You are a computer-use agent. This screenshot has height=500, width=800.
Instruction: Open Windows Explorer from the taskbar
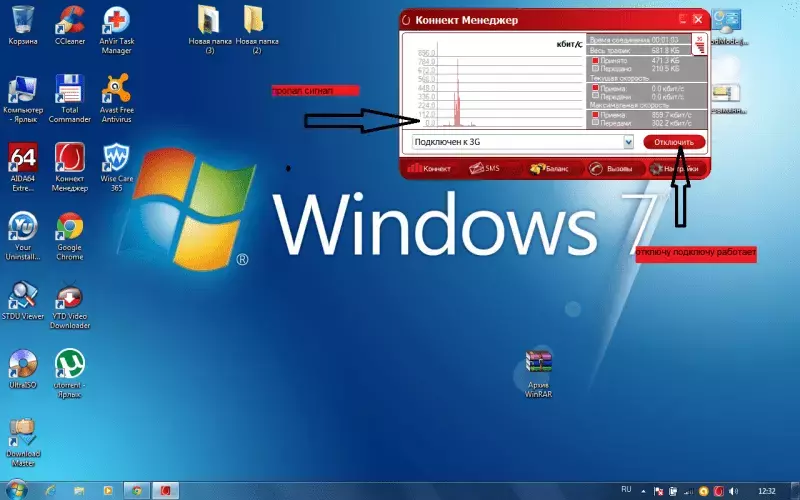tap(79, 491)
